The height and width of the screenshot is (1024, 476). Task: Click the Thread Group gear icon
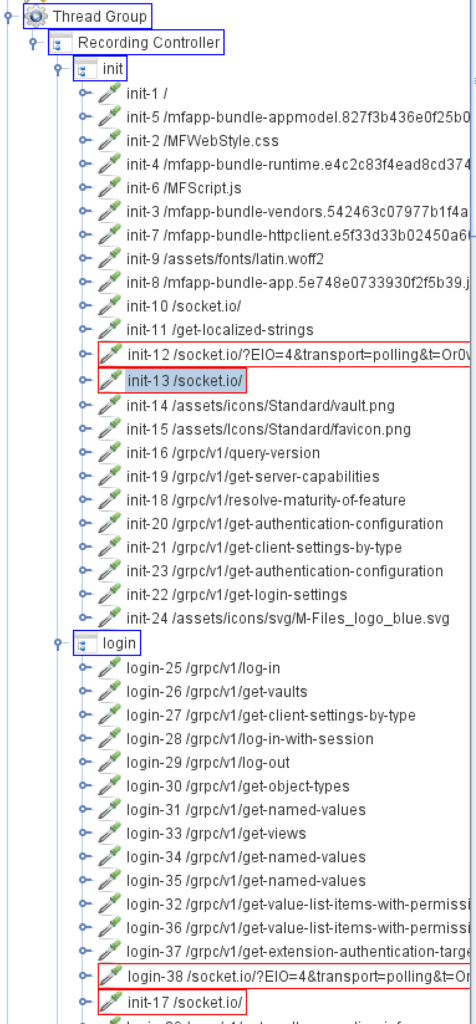(x=37, y=16)
